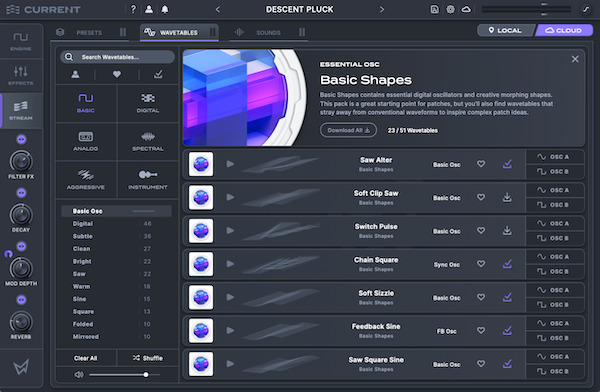Image resolution: width=600 pixels, height=392 pixels.
Task: Favorite the Saw Alter wavetable
Action: (481, 164)
